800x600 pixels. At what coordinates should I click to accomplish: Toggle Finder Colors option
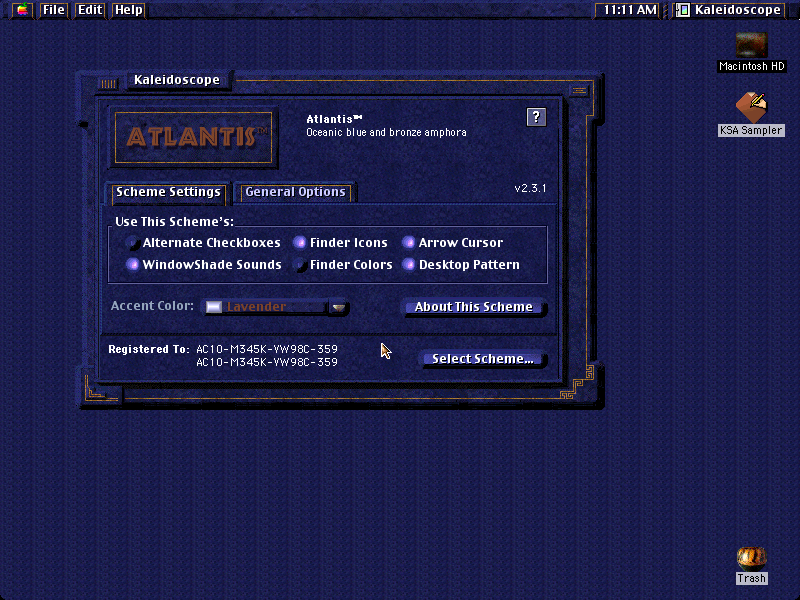[343, 265]
